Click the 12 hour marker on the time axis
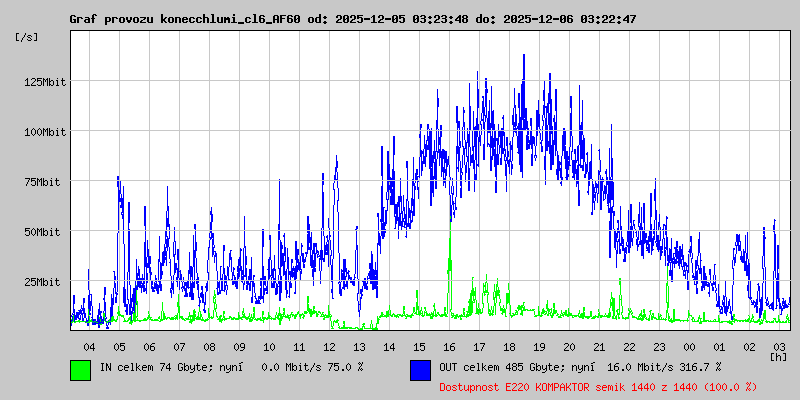 pyautogui.click(x=329, y=346)
